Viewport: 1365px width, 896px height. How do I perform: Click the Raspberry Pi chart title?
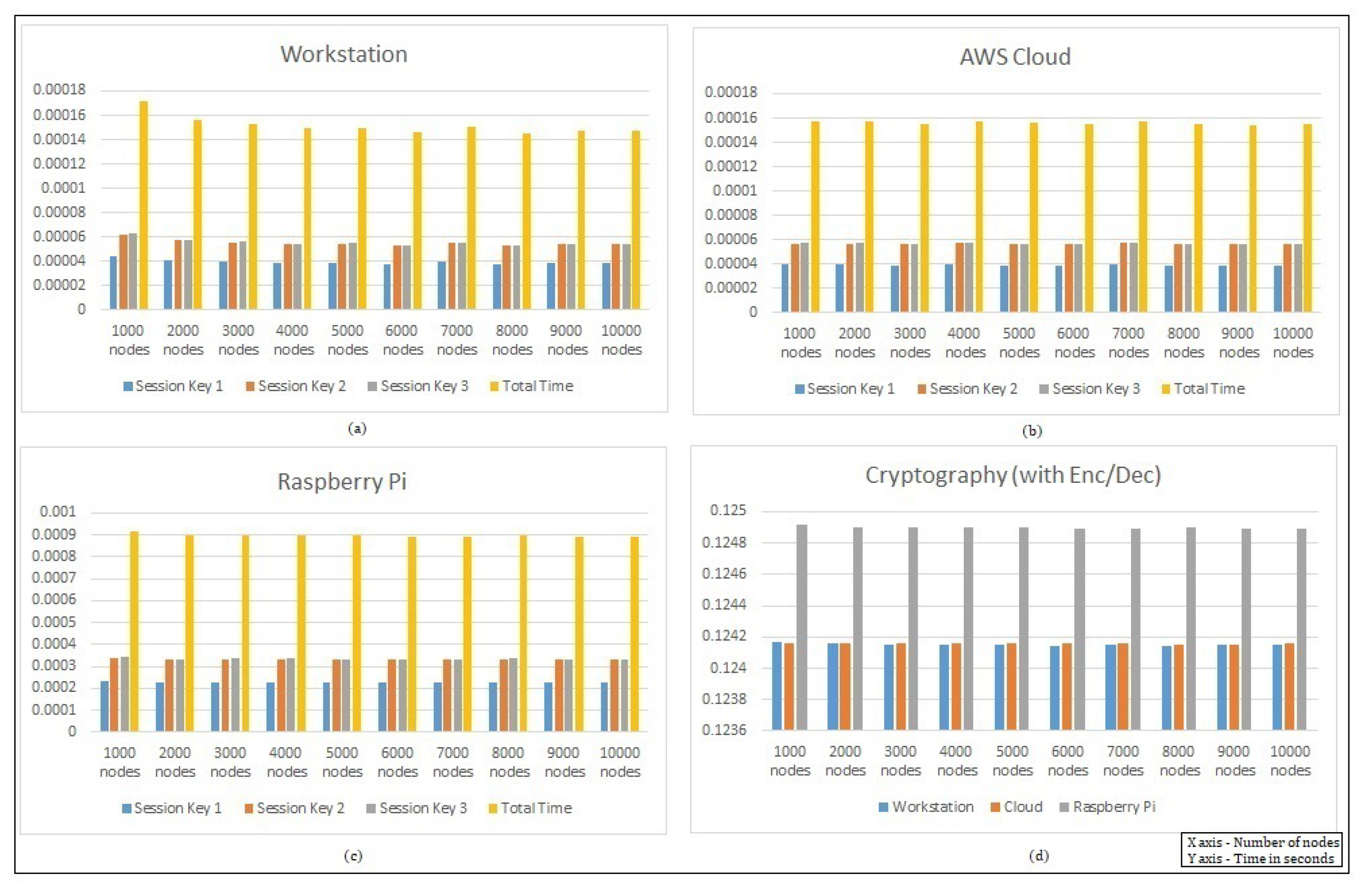[342, 481]
